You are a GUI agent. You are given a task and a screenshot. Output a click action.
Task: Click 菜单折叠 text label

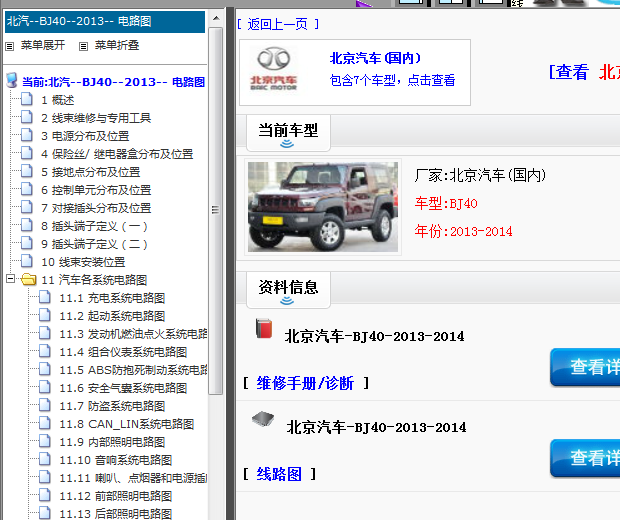[x=117, y=45]
